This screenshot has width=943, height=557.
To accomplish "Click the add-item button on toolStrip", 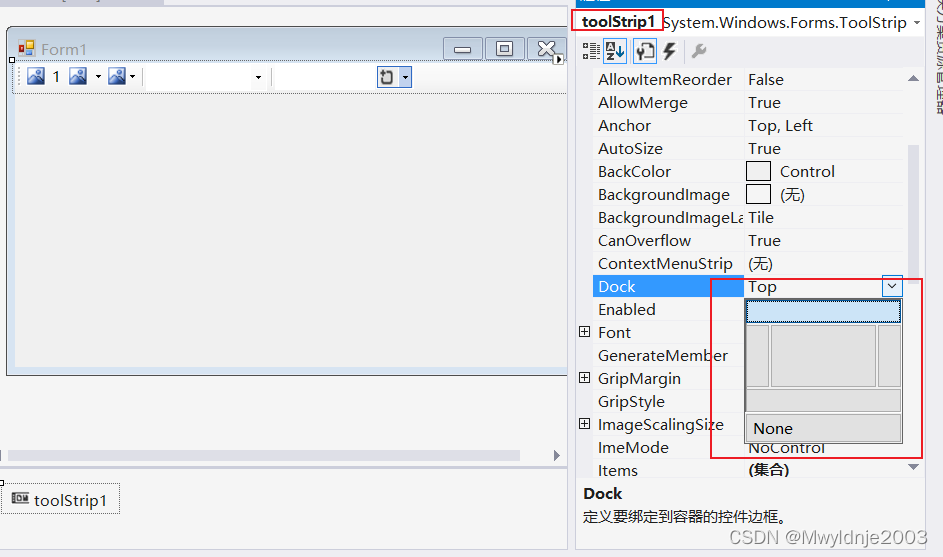I will point(387,77).
